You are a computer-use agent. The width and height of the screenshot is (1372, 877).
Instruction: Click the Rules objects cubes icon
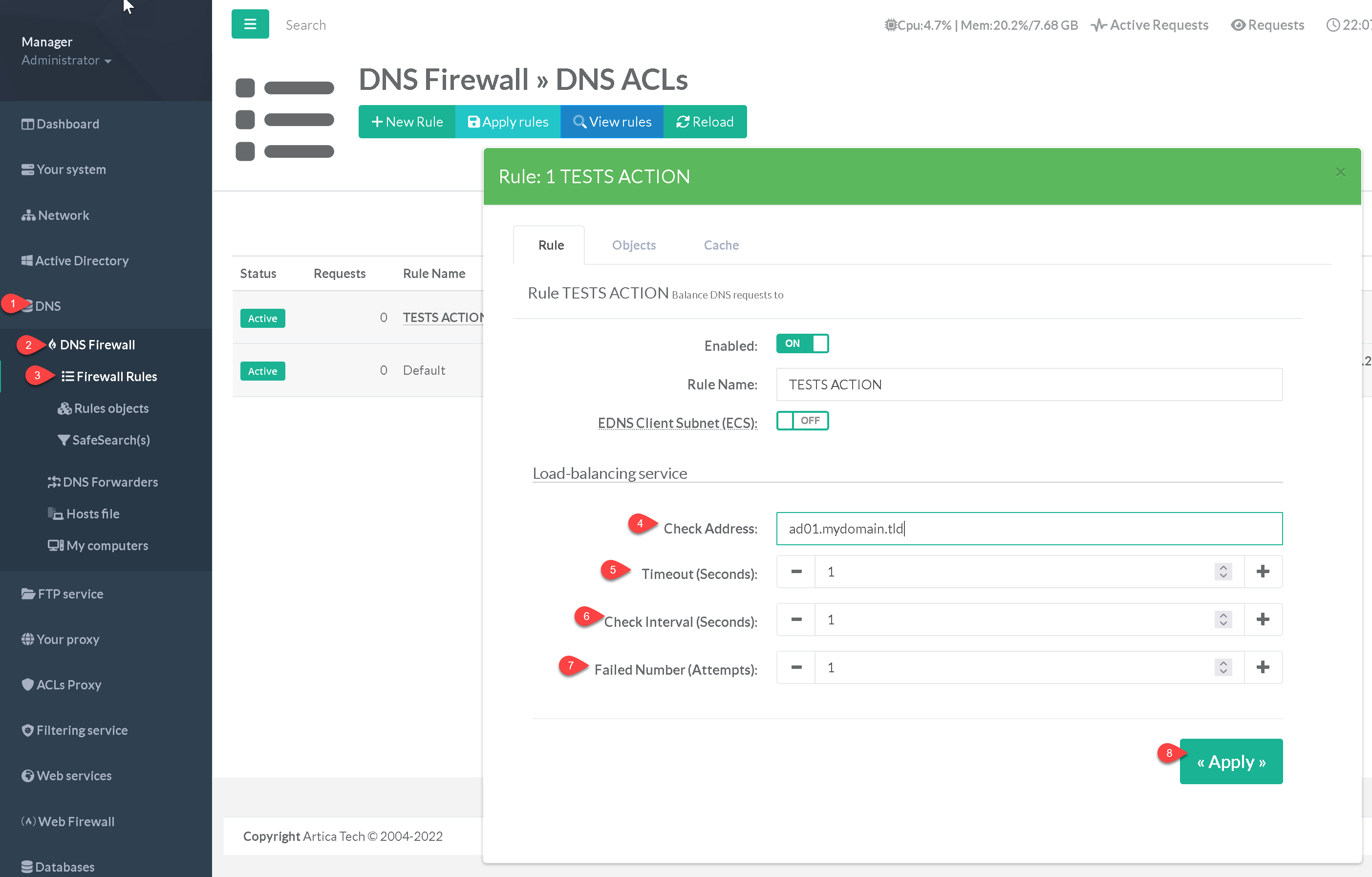pyautogui.click(x=64, y=408)
